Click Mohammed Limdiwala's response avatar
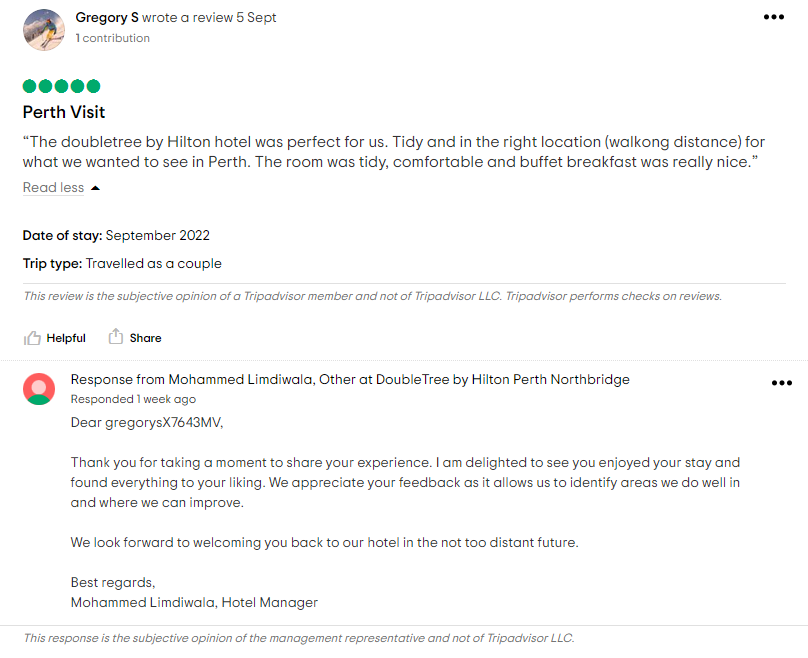This screenshot has height=658, width=808. (39, 389)
